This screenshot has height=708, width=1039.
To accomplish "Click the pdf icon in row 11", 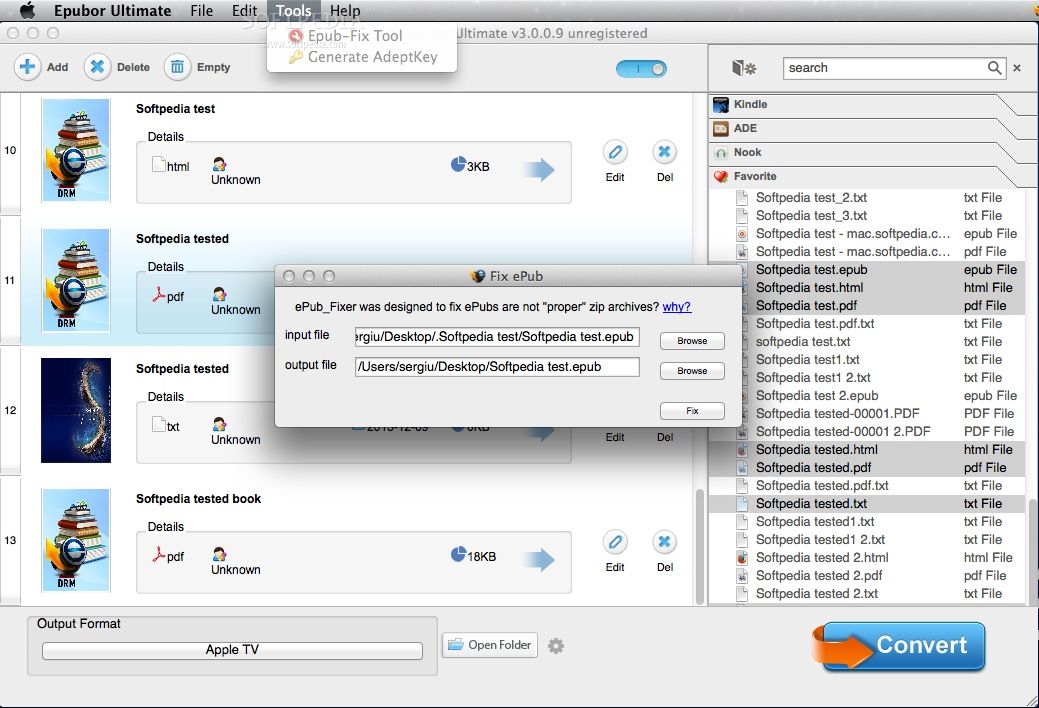I will click(x=158, y=294).
